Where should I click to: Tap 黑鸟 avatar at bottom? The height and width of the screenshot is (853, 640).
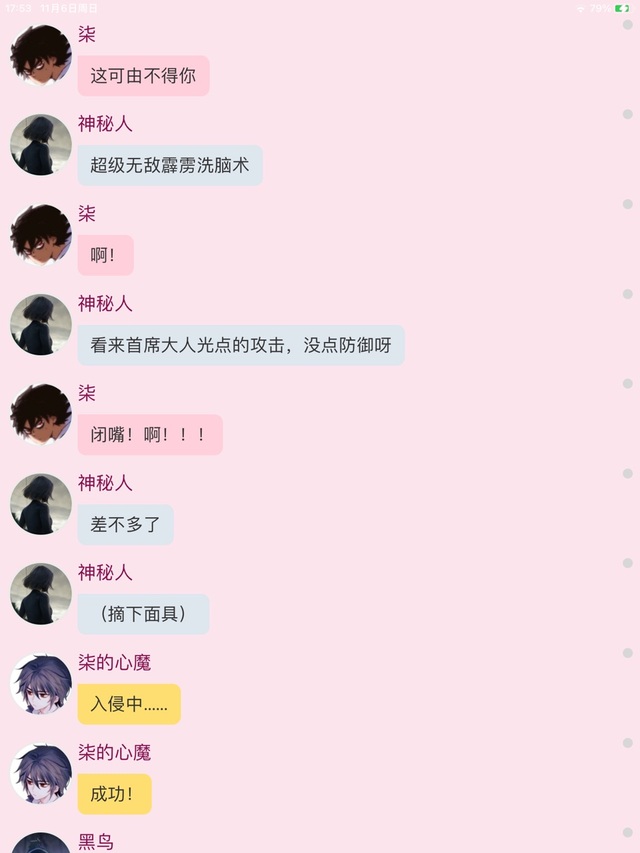tap(41, 843)
